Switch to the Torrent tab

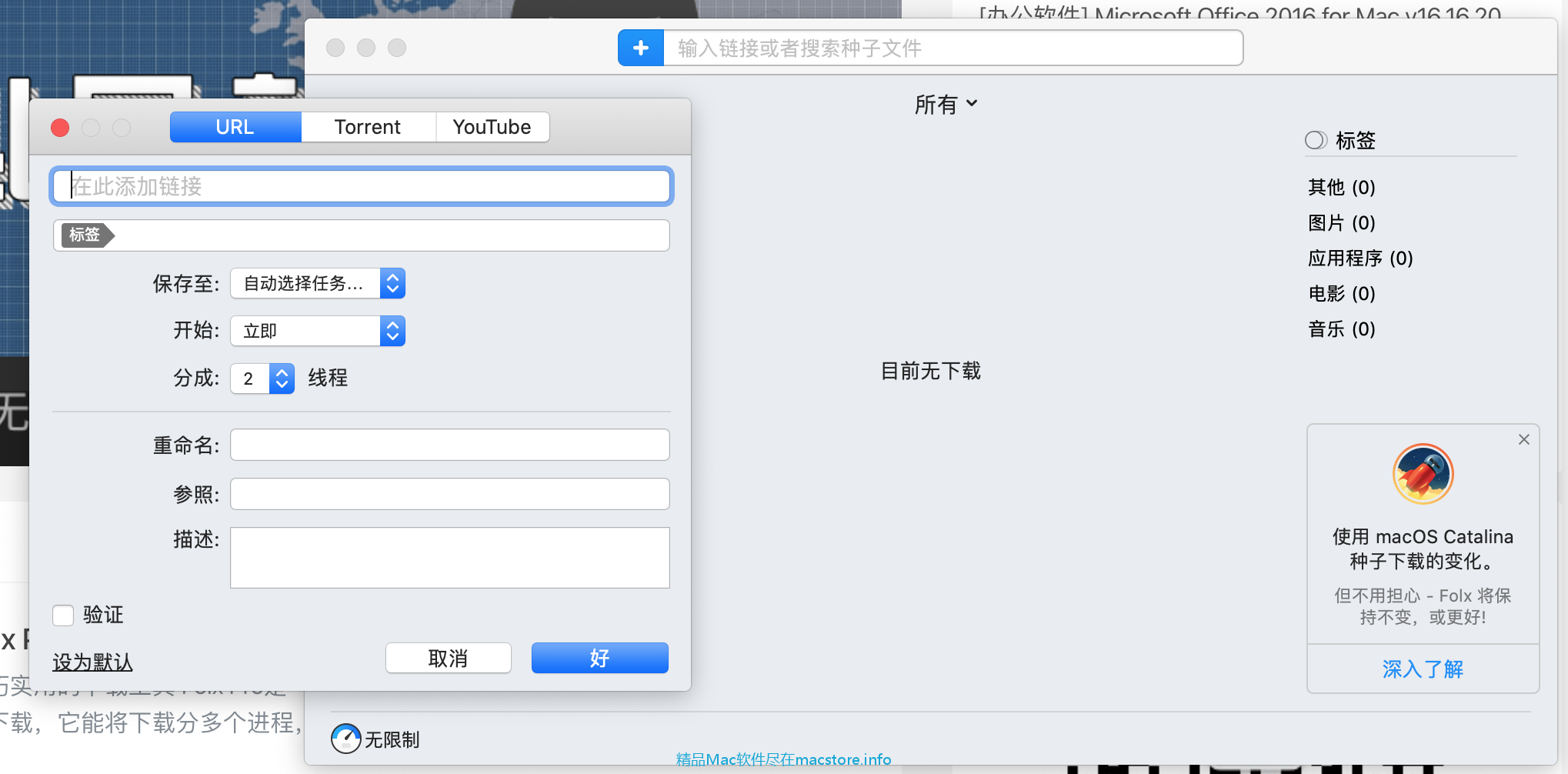point(368,127)
